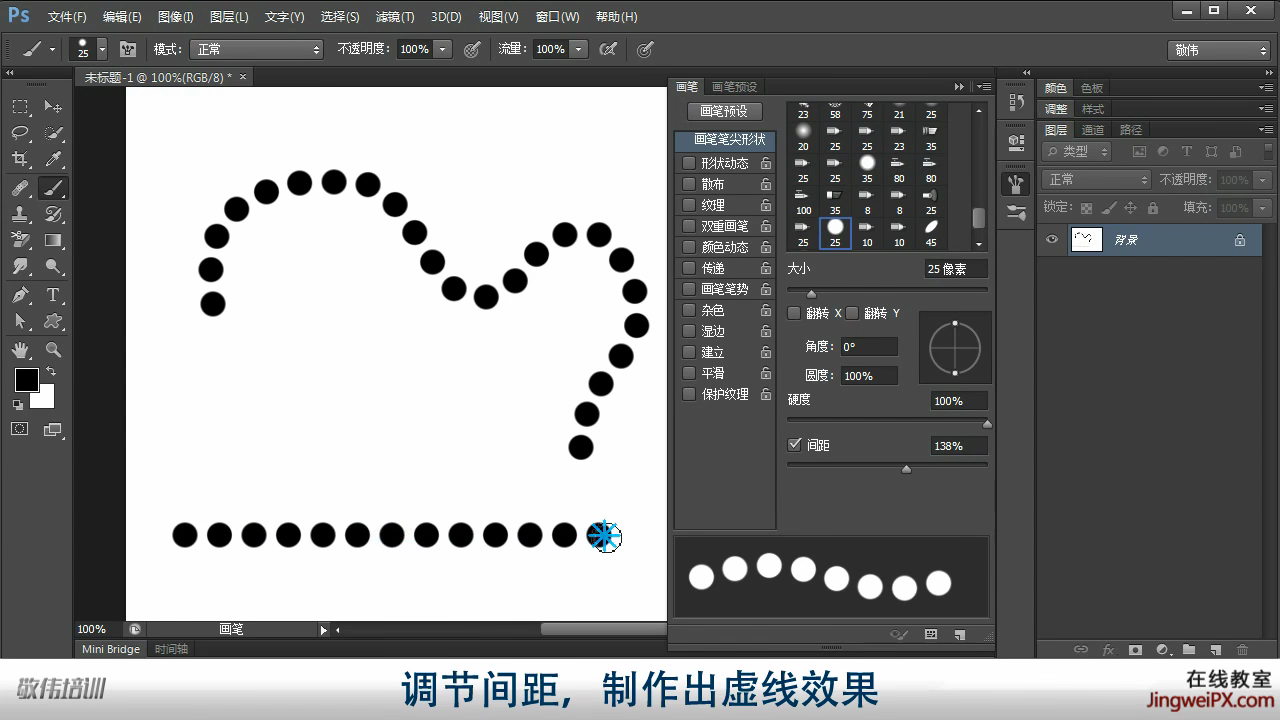This screenshot has width=1280, height=720.
Task: Select the Eraser tool
Action: 20,240
